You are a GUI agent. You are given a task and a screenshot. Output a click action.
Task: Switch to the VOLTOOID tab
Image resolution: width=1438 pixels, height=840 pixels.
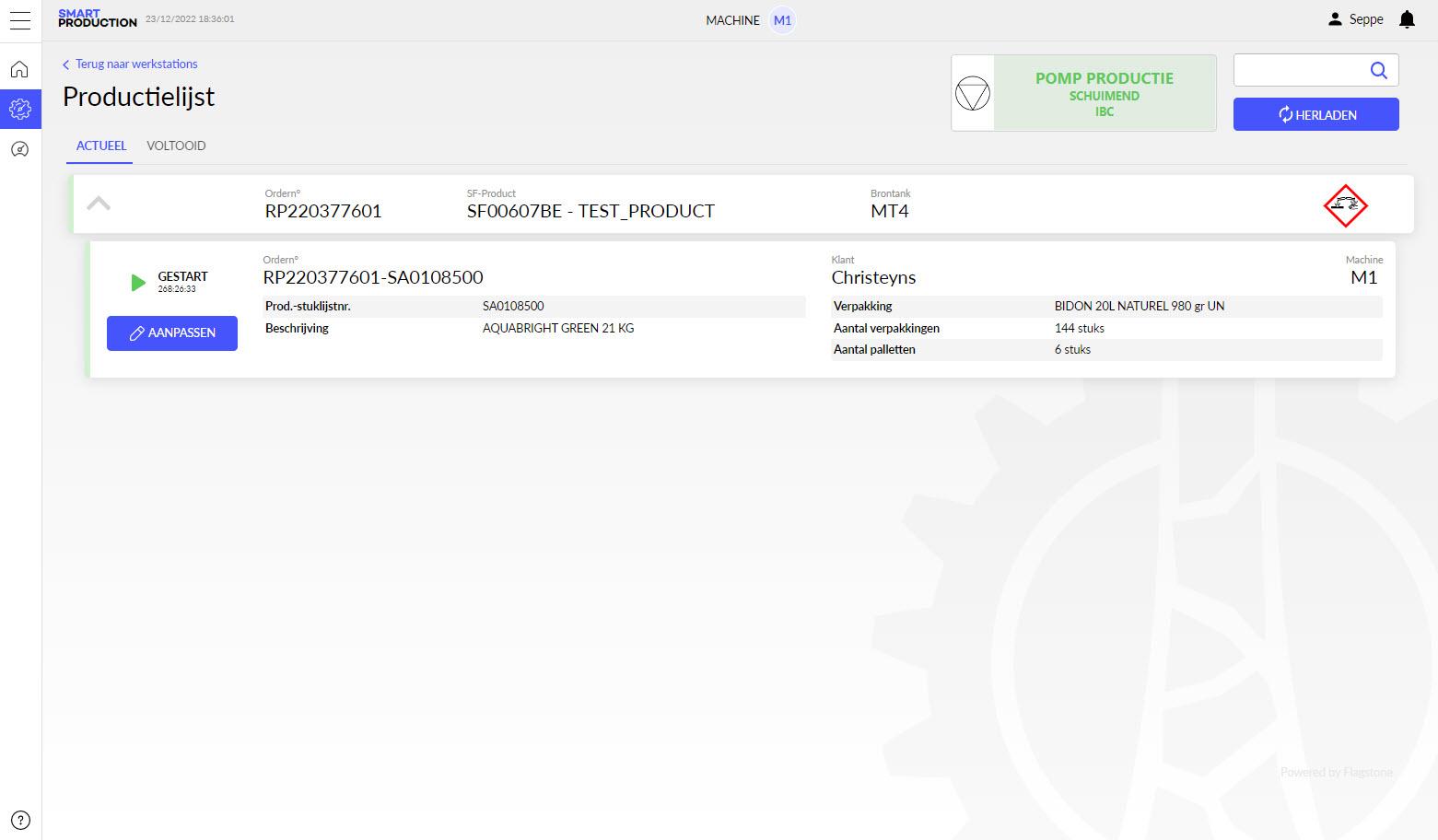176,146
